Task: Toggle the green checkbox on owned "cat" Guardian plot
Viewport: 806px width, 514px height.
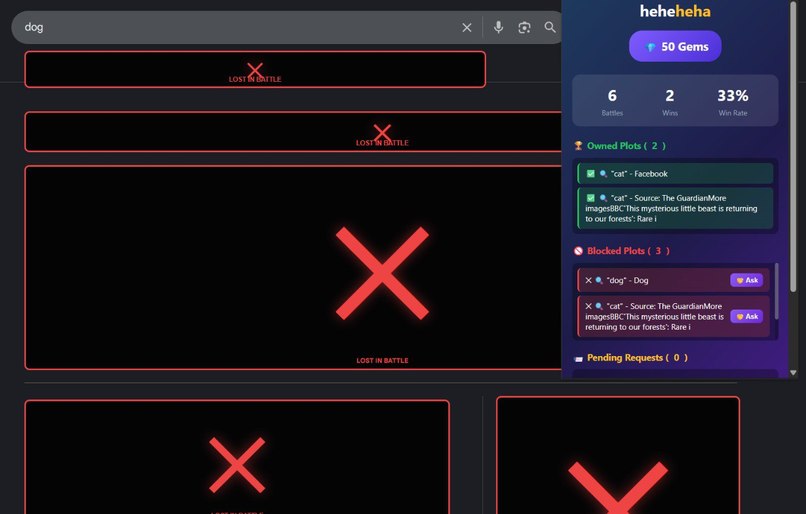Action: pyautogui.click(x=591, y=198)
